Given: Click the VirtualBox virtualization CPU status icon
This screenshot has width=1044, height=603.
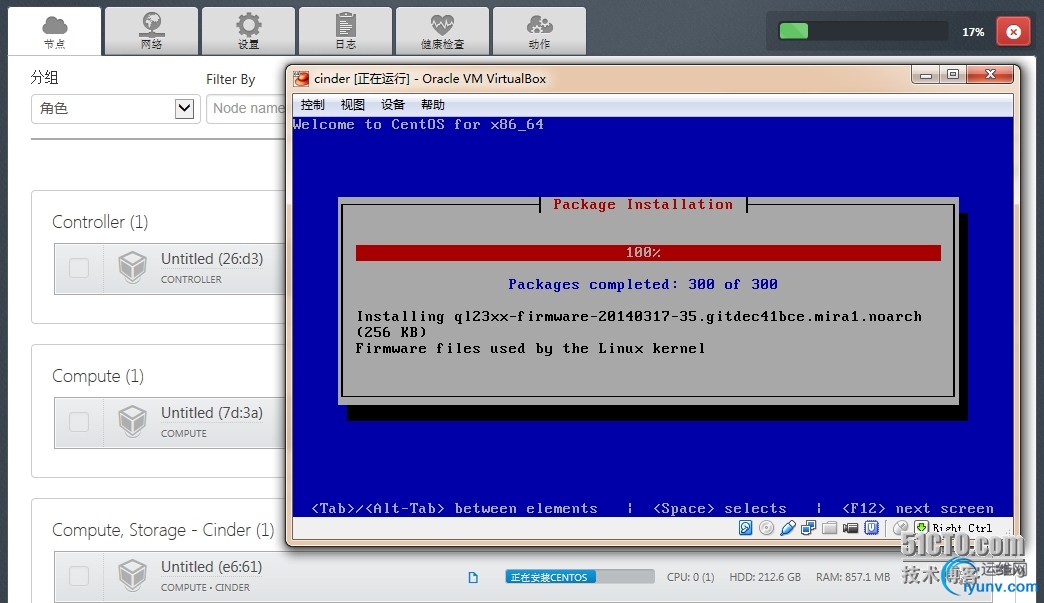Looking at the screenshot, I should point(872,528).
